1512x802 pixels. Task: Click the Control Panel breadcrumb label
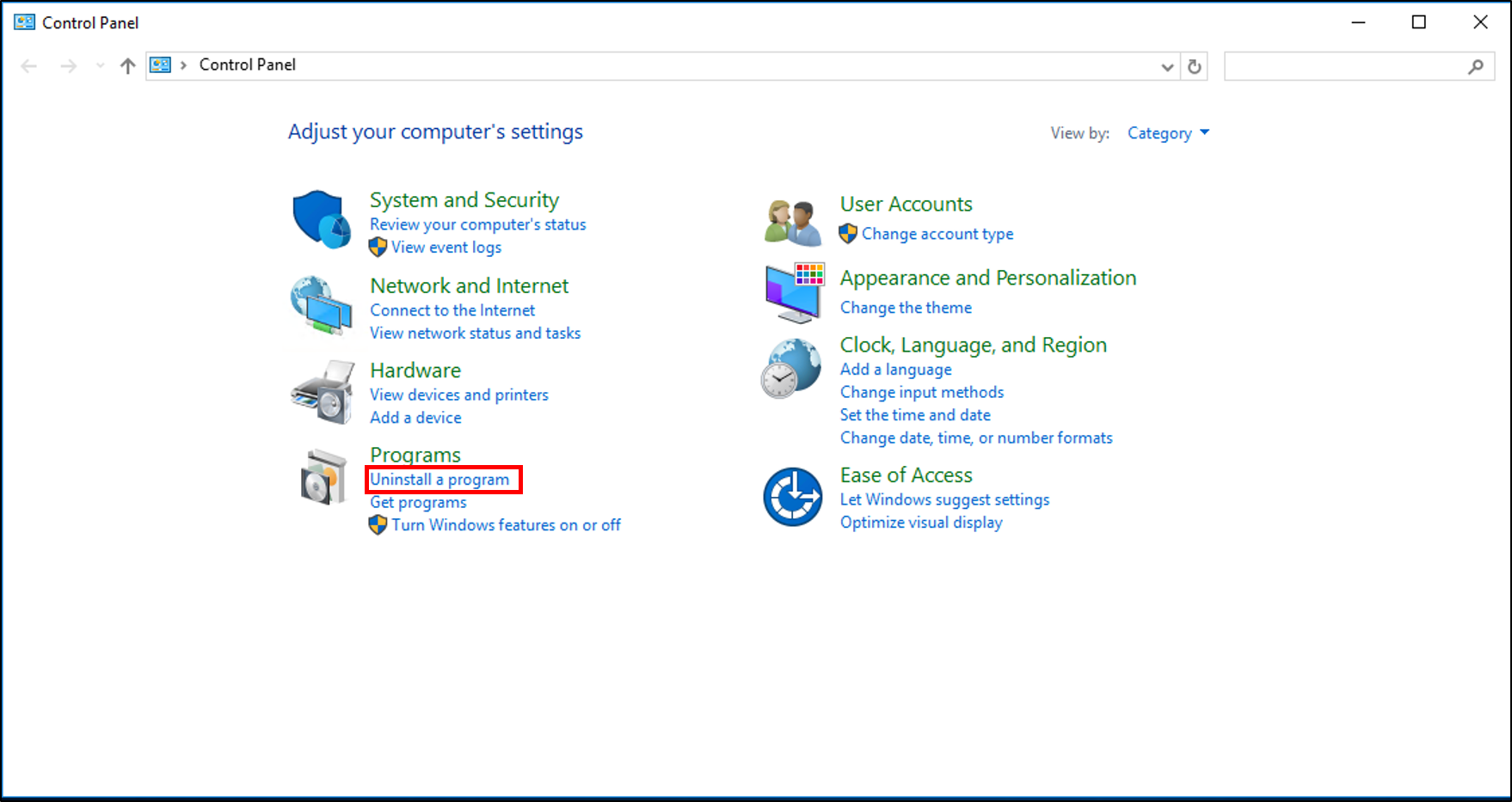click(247, 64)
